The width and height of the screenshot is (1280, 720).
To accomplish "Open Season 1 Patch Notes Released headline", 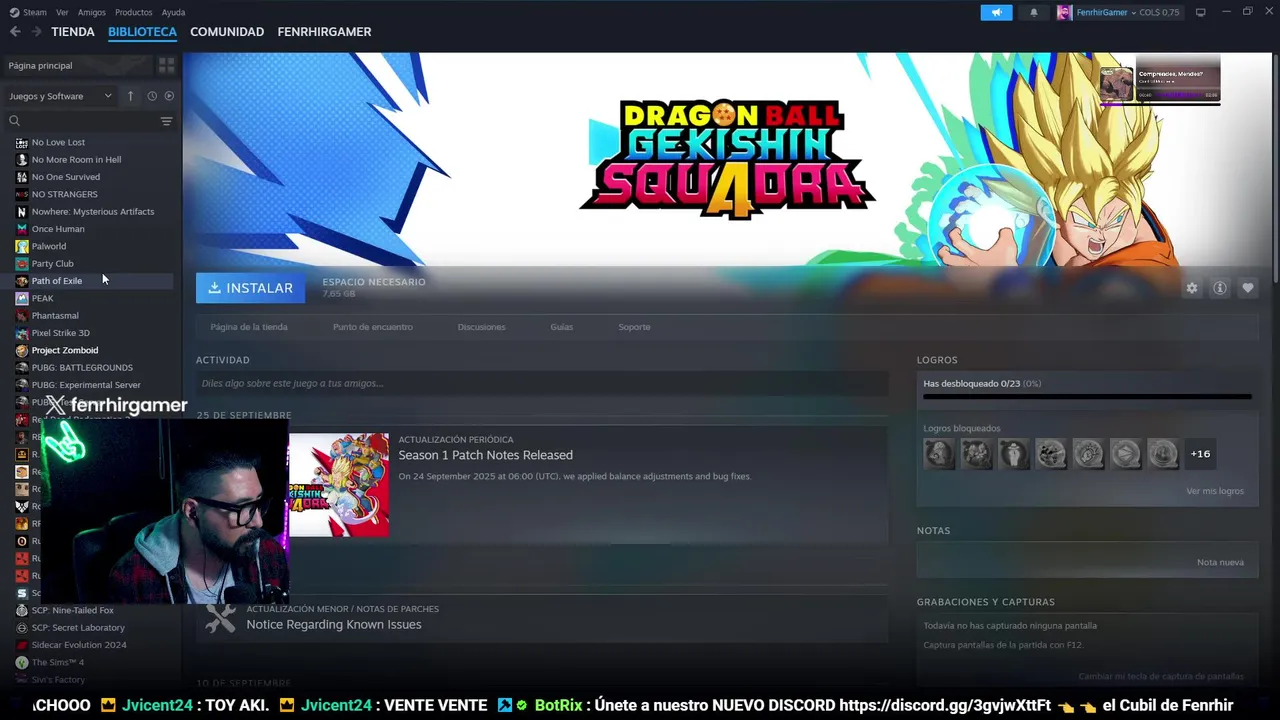I will [x=486, y=455].
